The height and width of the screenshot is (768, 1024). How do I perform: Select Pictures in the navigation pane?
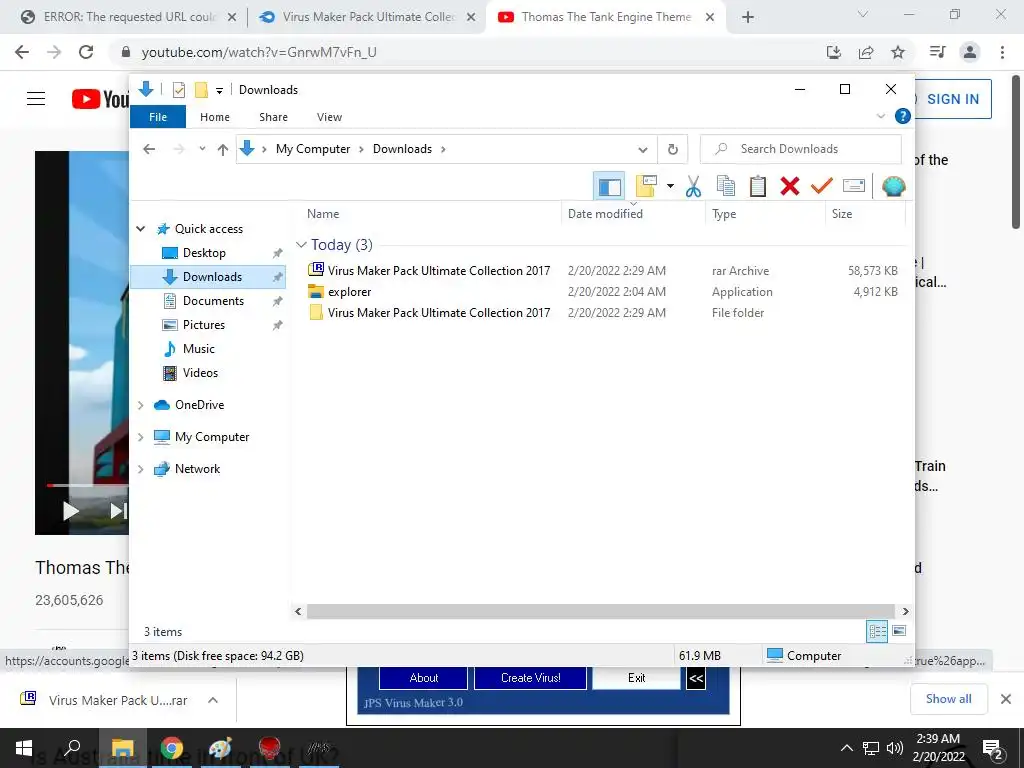(203, 325)
